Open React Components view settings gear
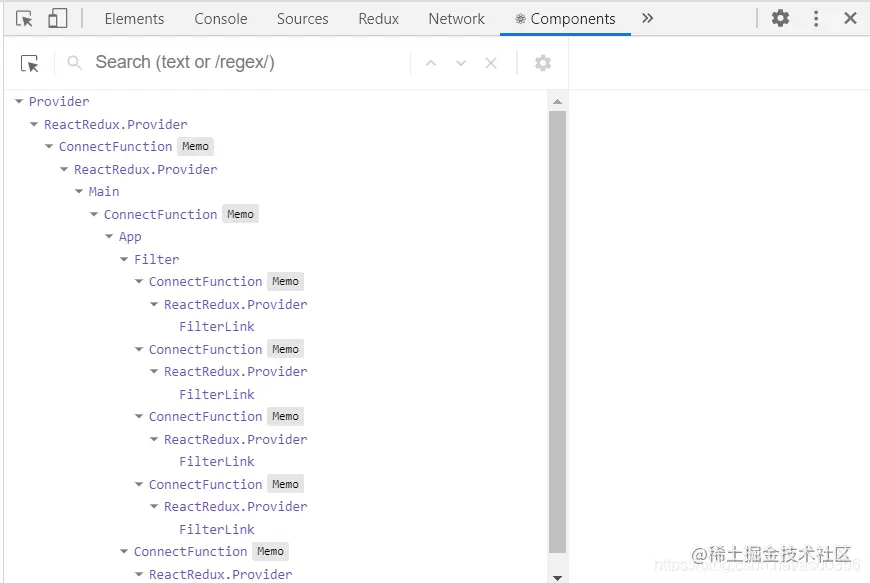870x583 pixels. click(543, 63)
